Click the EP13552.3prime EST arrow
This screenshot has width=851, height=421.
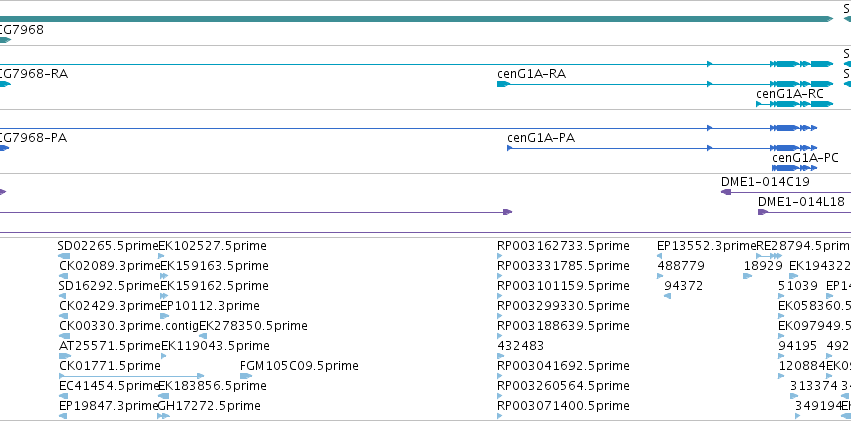tap(659, 256)
